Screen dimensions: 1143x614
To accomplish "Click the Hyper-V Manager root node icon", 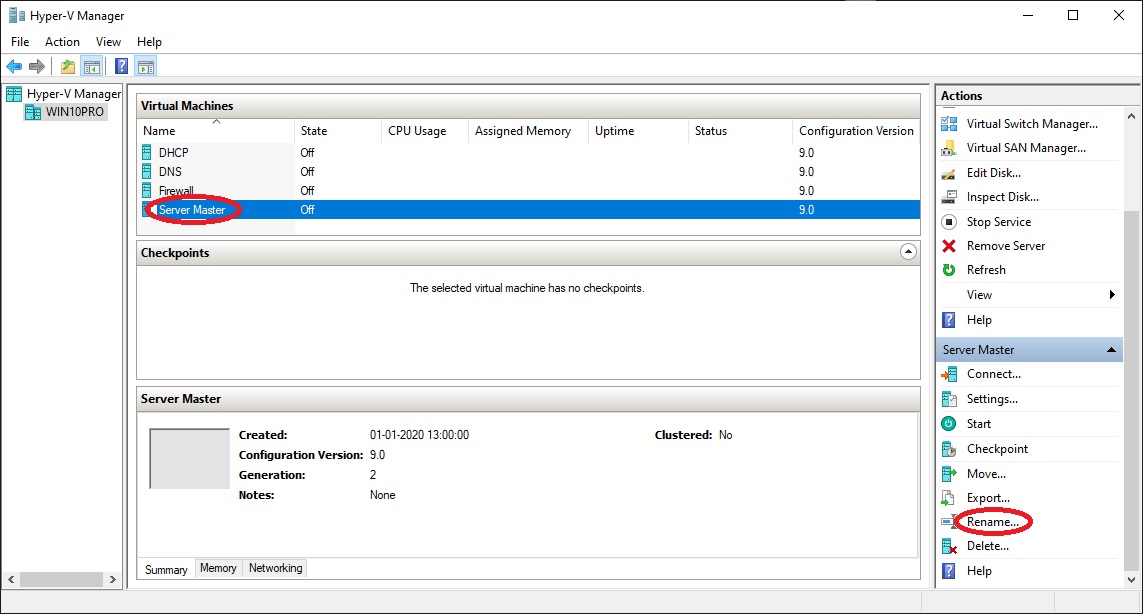I will coord(14,94).
